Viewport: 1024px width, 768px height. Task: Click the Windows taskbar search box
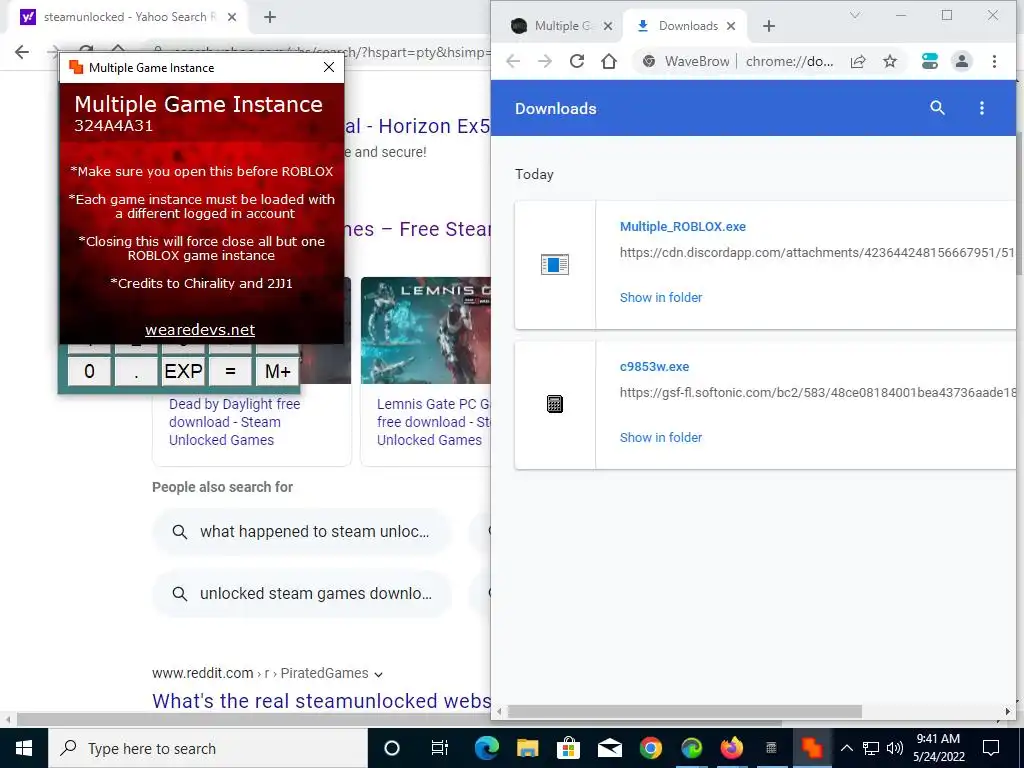(208, 748)
